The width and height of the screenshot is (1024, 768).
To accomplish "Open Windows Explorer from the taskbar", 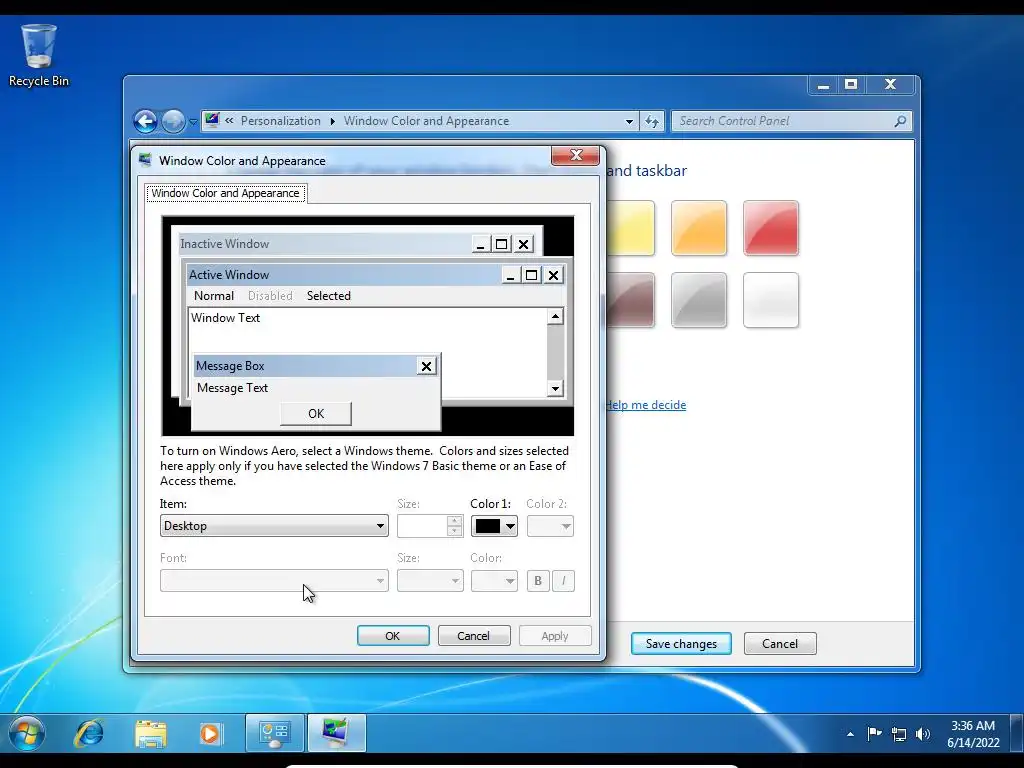I will coord(150,733).
